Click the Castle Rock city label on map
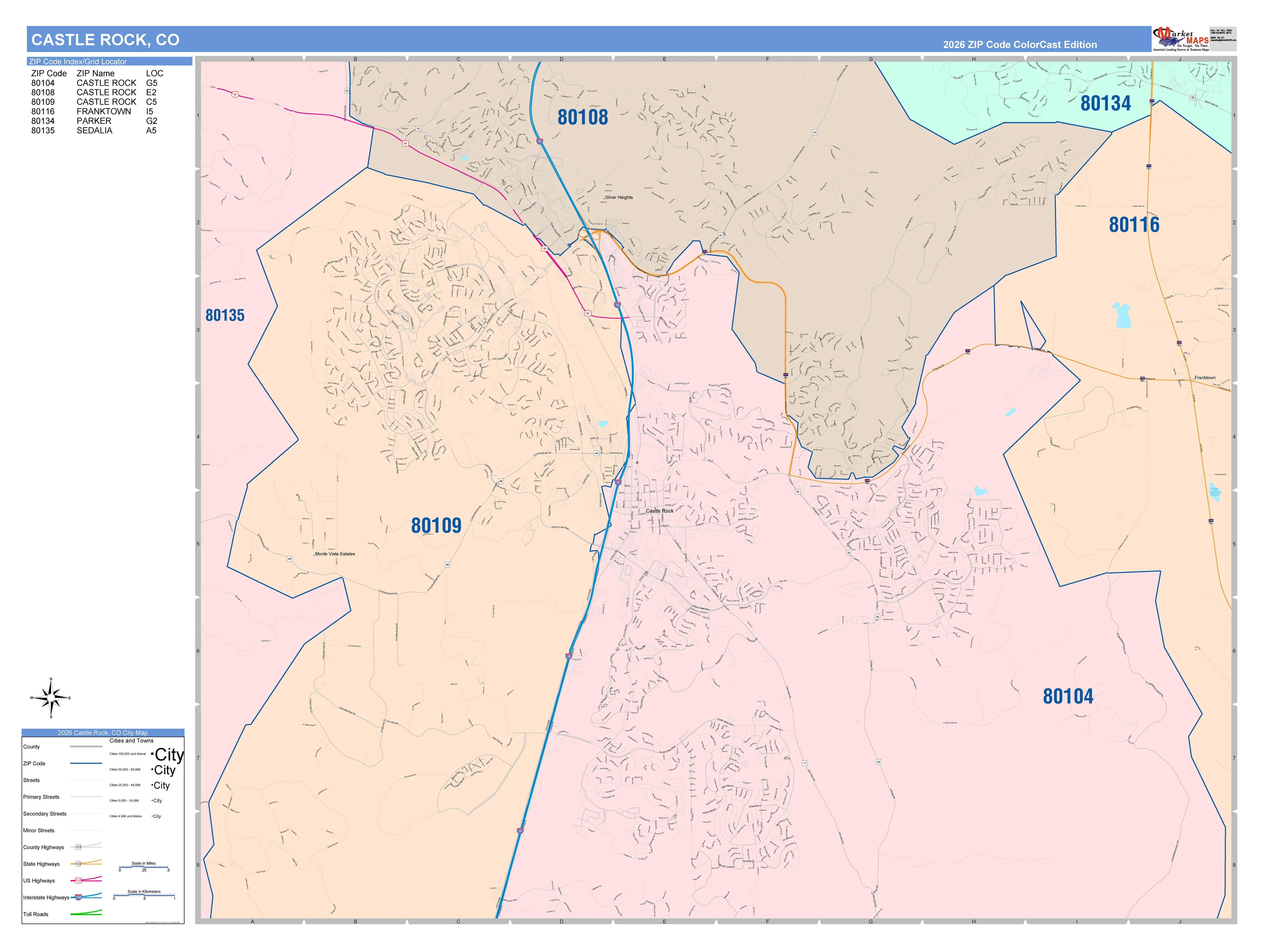This screenshot has height=952, width=1263. click(x=660, y=511)
